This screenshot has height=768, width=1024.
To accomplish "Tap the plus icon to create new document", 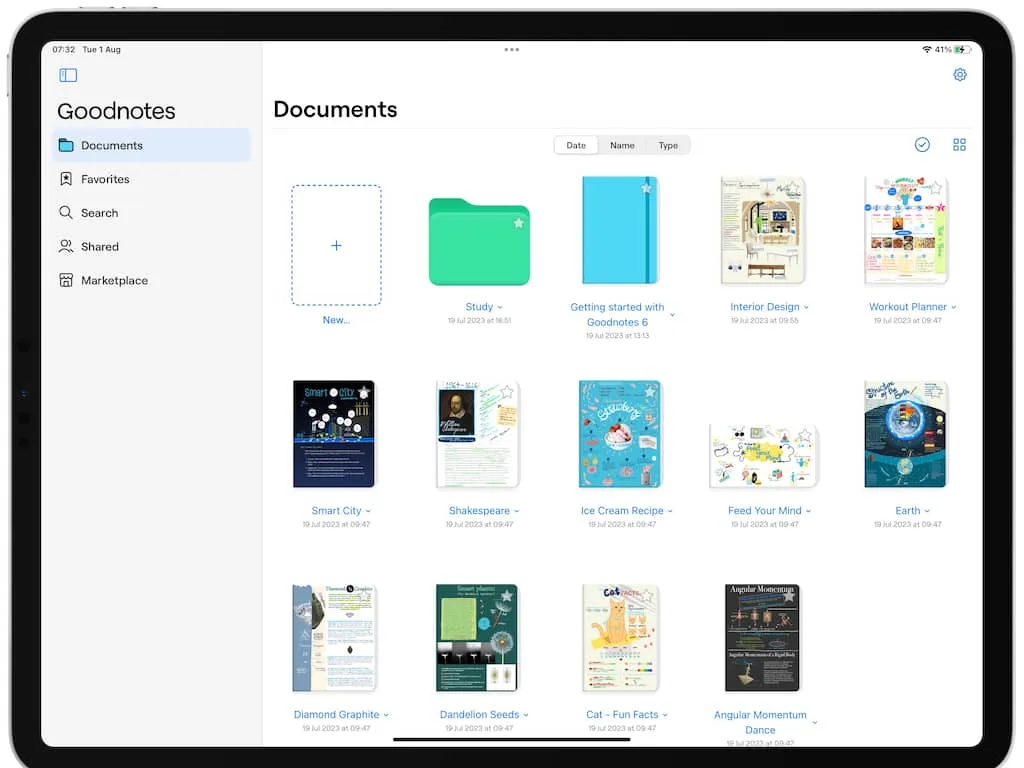I will pos(336,246).
